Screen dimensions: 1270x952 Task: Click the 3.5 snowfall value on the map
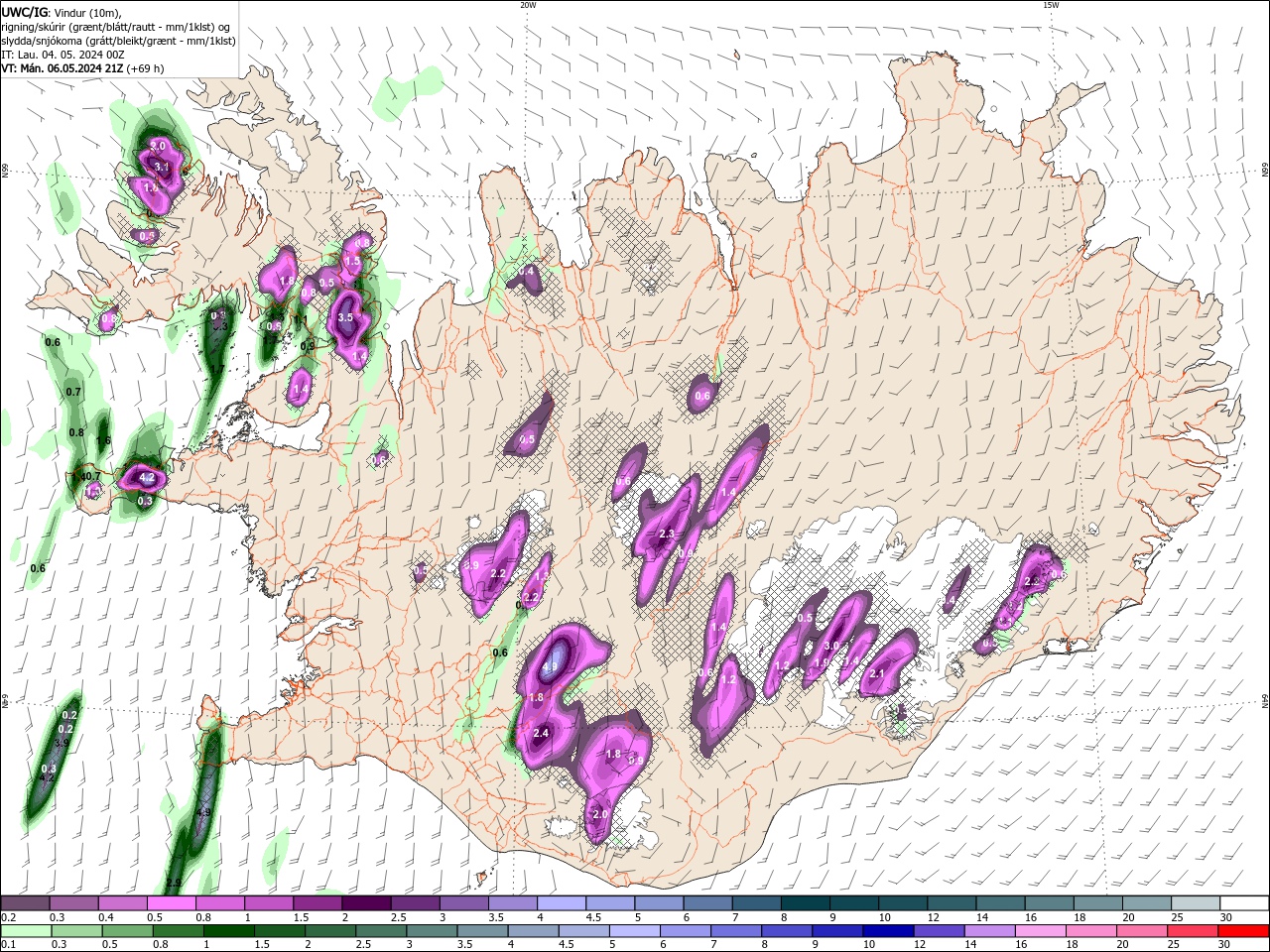point(345,317)
